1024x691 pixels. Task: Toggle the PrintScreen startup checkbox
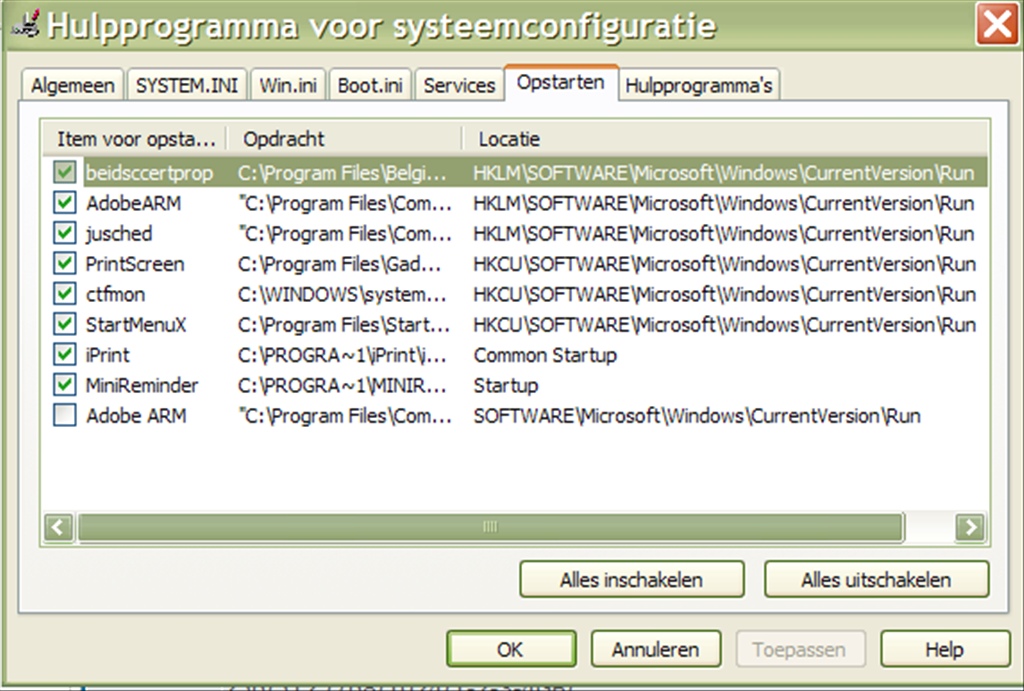[x=65, y=264]
